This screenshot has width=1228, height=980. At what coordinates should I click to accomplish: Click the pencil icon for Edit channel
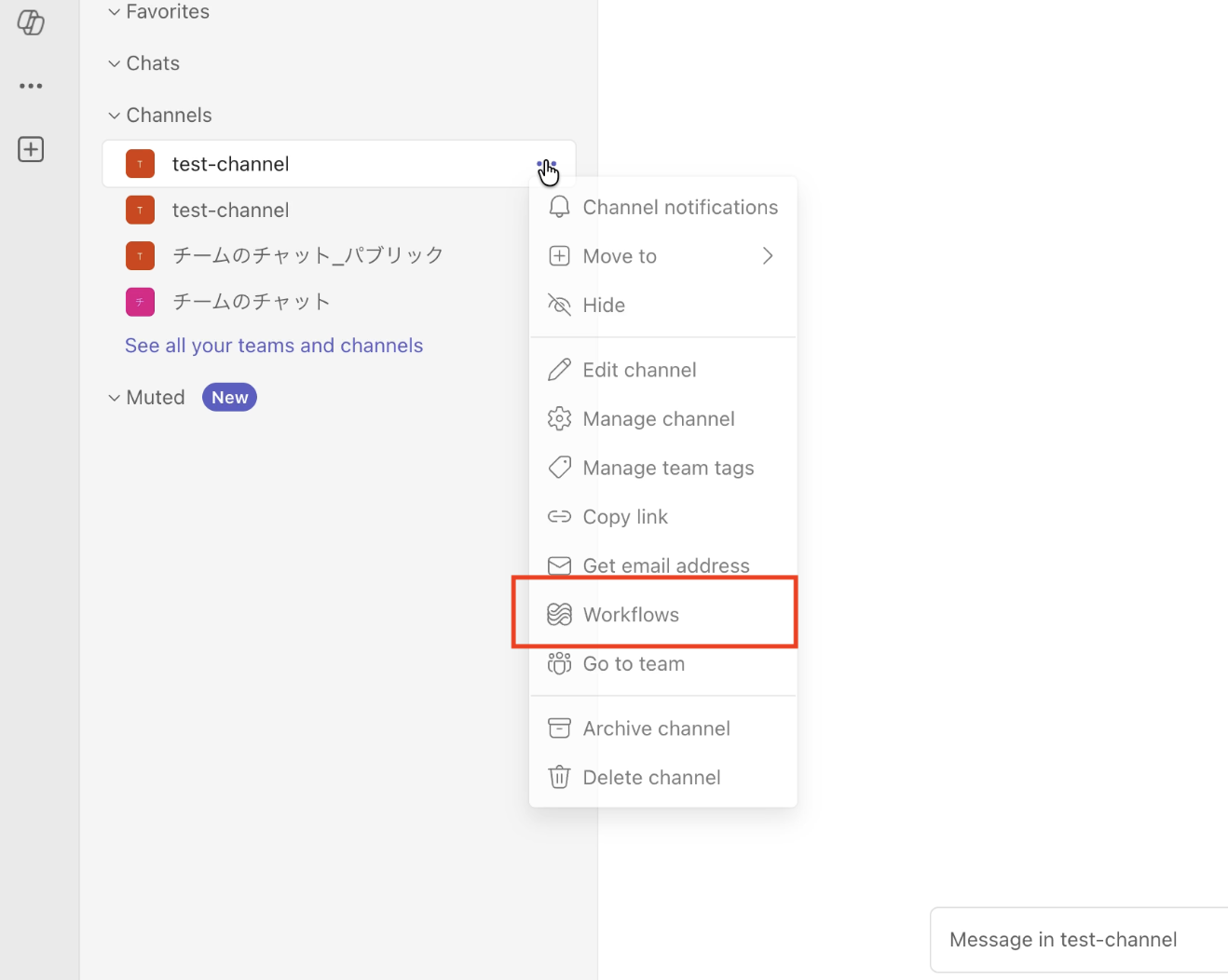[x=559, y=370]
